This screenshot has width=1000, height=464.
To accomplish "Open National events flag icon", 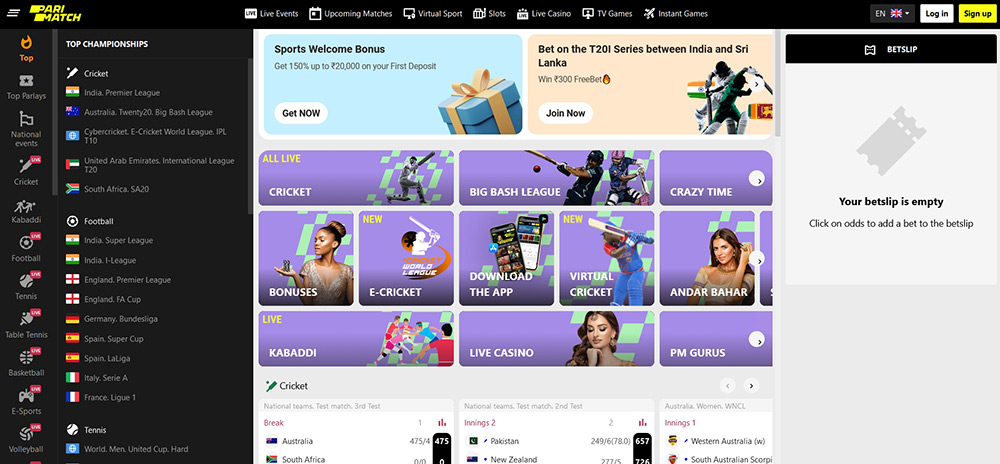I will [26, 119].
